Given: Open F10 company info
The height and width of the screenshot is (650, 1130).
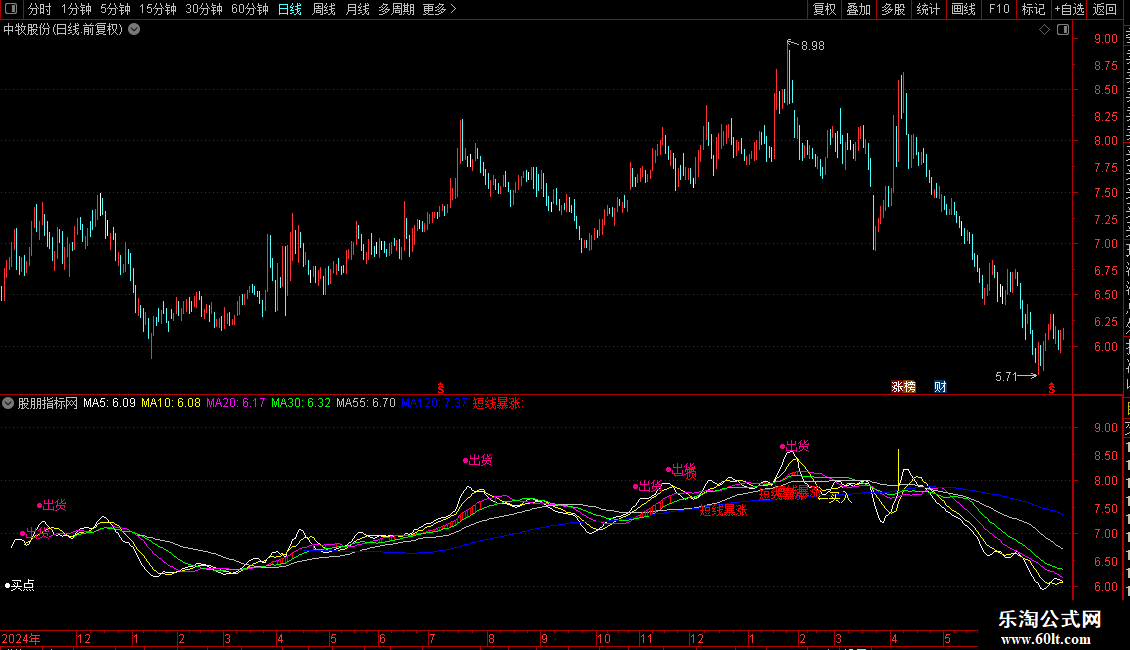Looking at the screenshot, I should (999, 9).
